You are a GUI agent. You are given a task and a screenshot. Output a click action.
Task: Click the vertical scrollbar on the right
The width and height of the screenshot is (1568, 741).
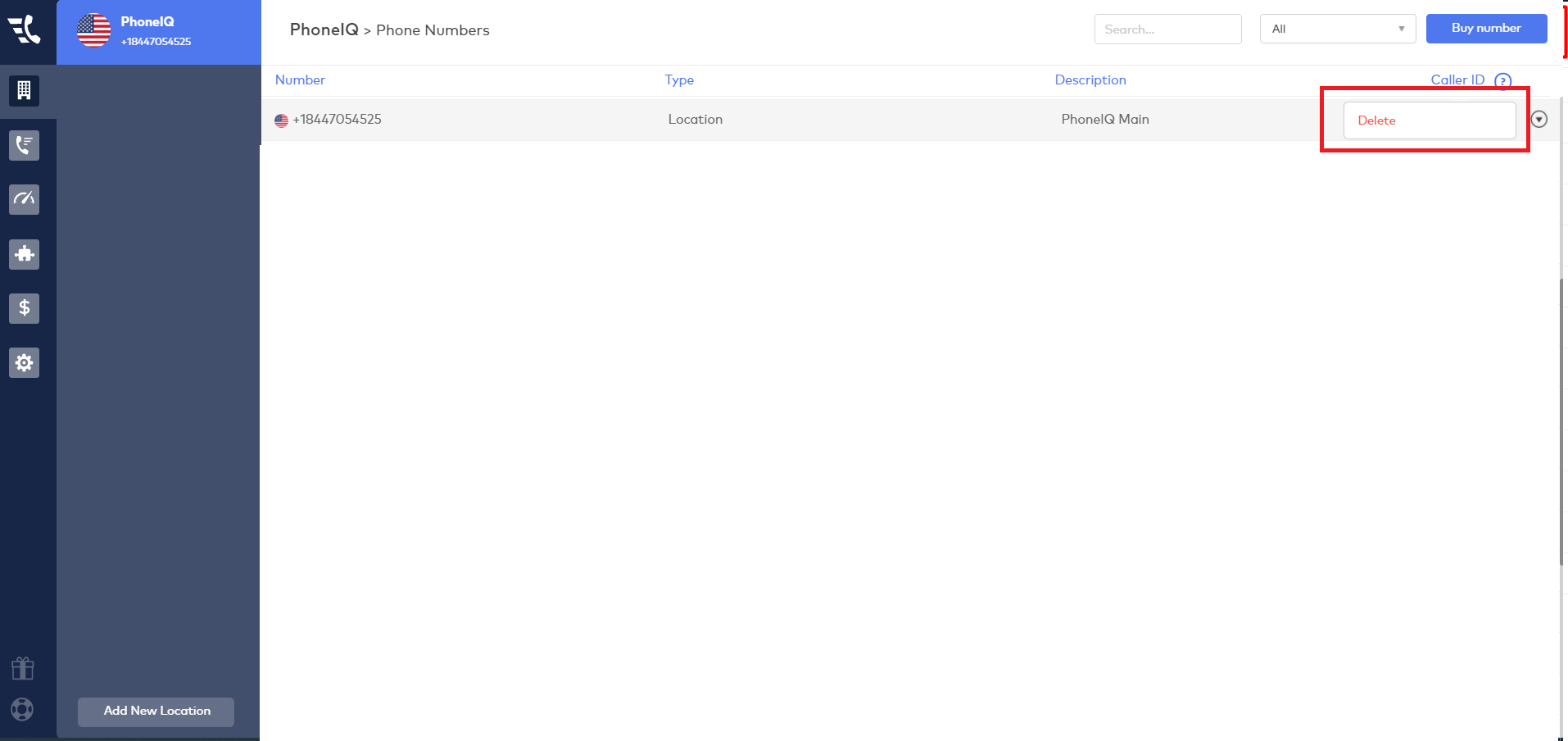1562,422
